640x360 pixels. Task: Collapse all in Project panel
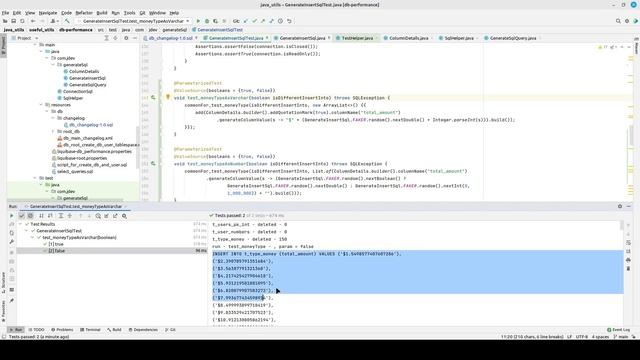point(115,38)
